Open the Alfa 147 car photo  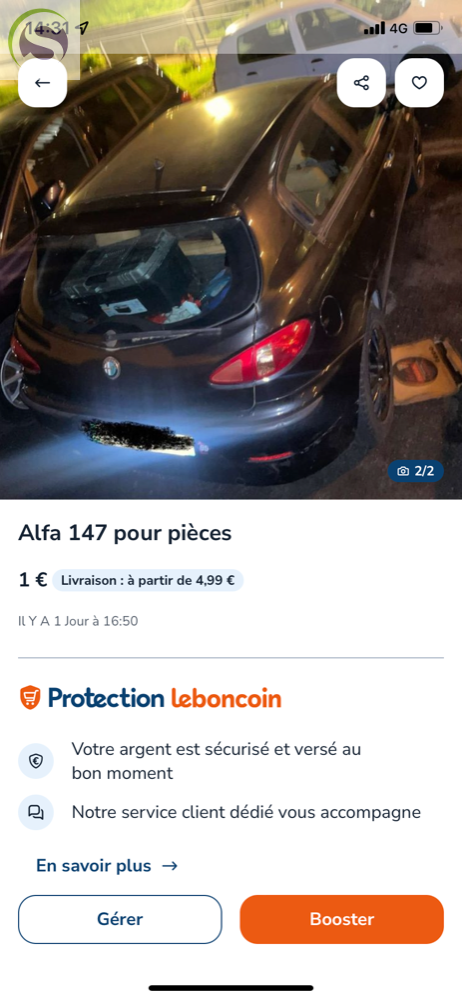[231, 268]
